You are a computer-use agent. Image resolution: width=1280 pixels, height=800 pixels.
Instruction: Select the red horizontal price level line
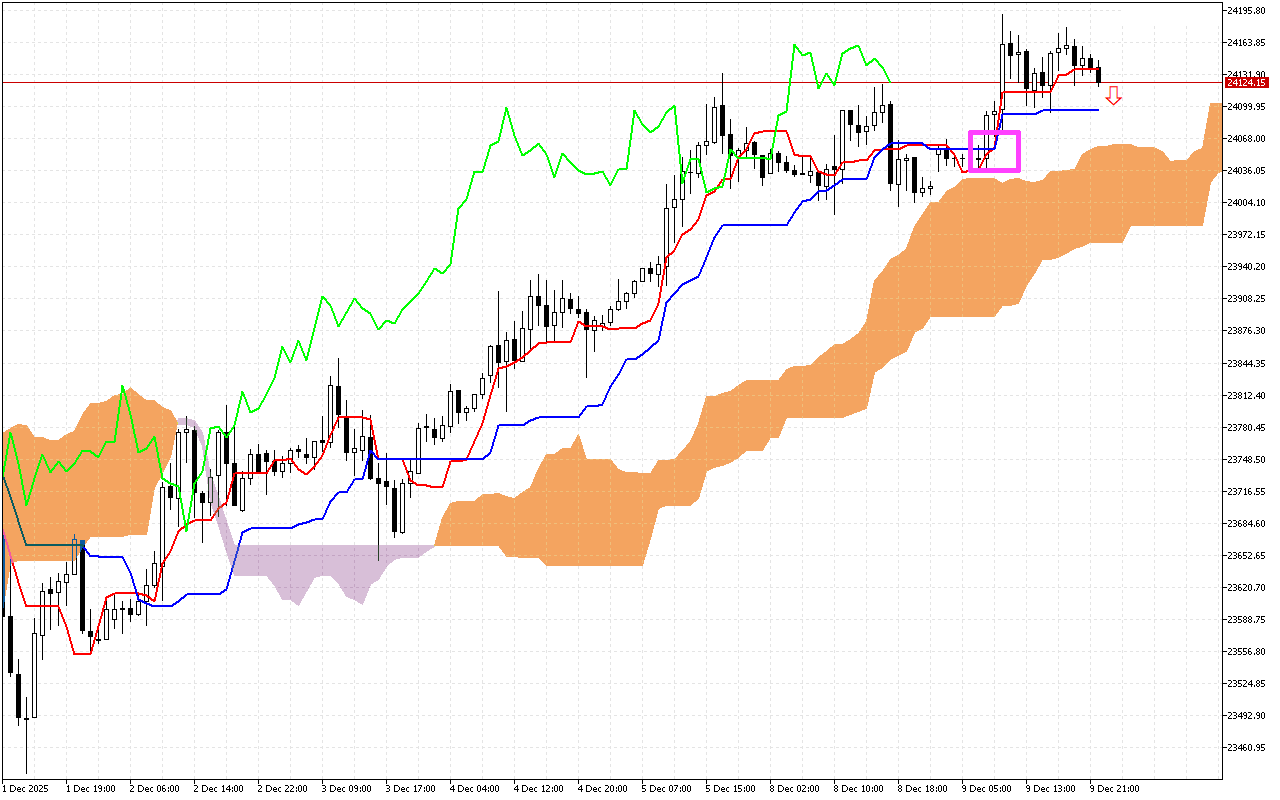coord(600,82)
